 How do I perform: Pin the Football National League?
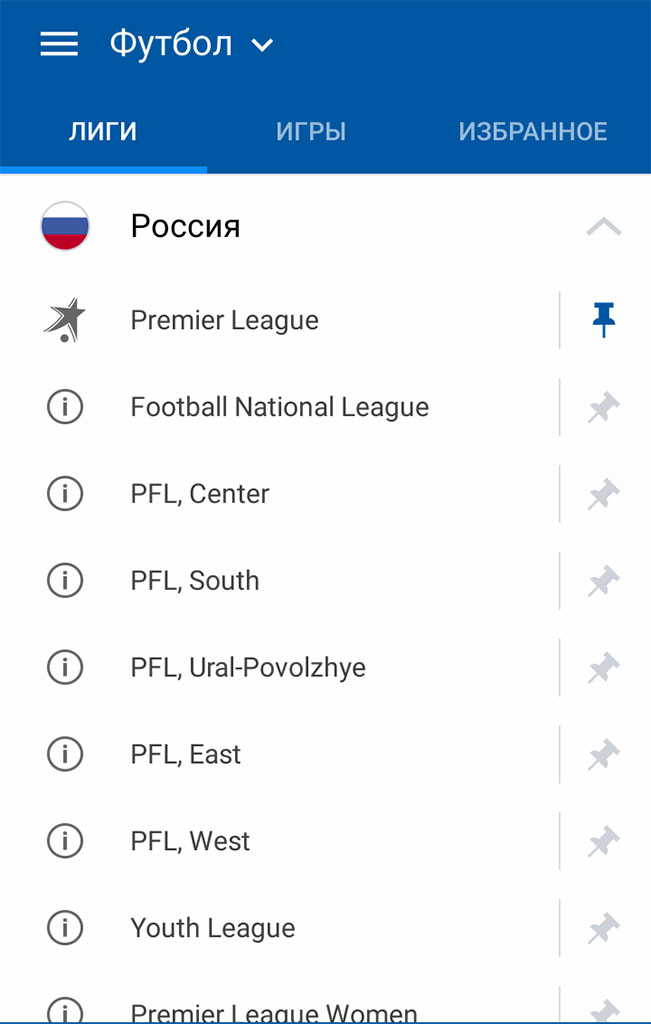(603, 407)
